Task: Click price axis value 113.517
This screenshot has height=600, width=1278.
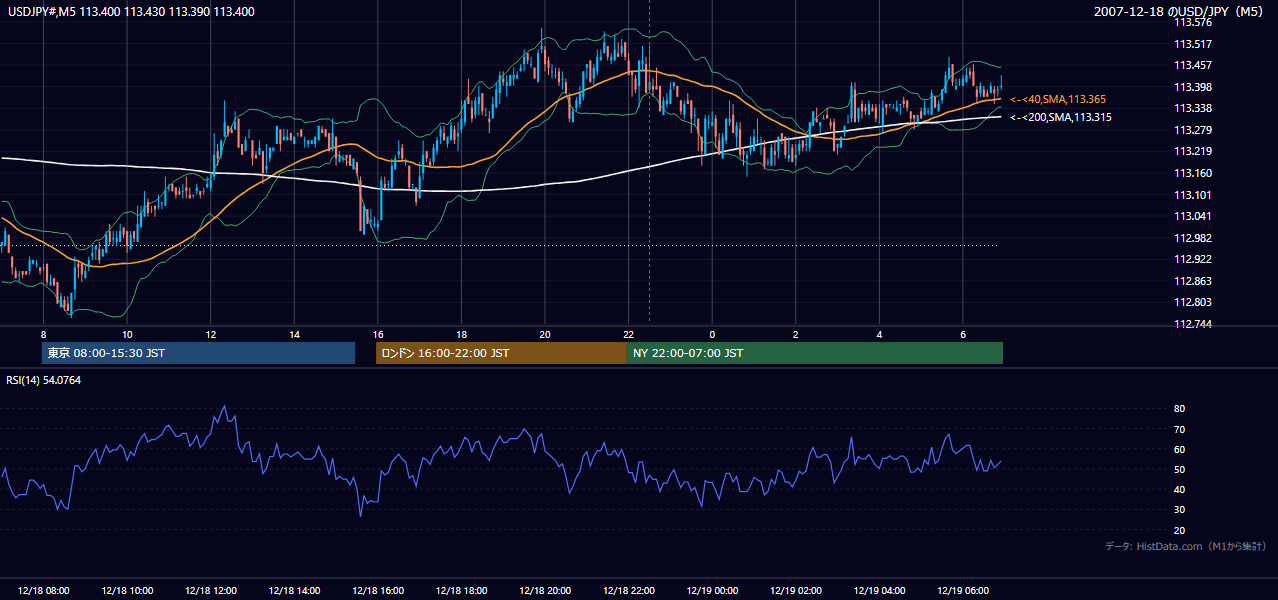Action: 1192,44
